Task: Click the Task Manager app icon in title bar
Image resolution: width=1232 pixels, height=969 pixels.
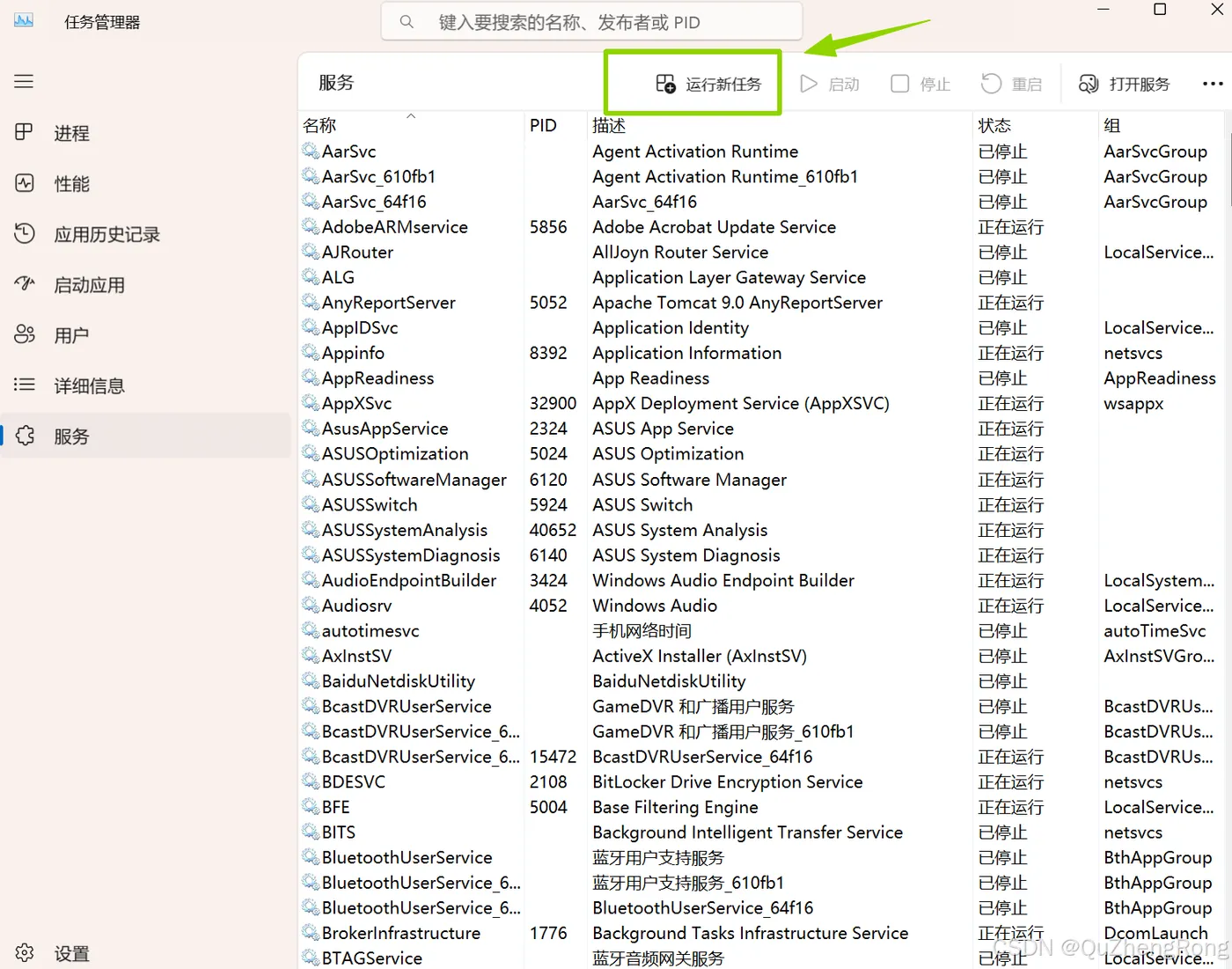Action: pyautogui.click(x=24, y=20)
